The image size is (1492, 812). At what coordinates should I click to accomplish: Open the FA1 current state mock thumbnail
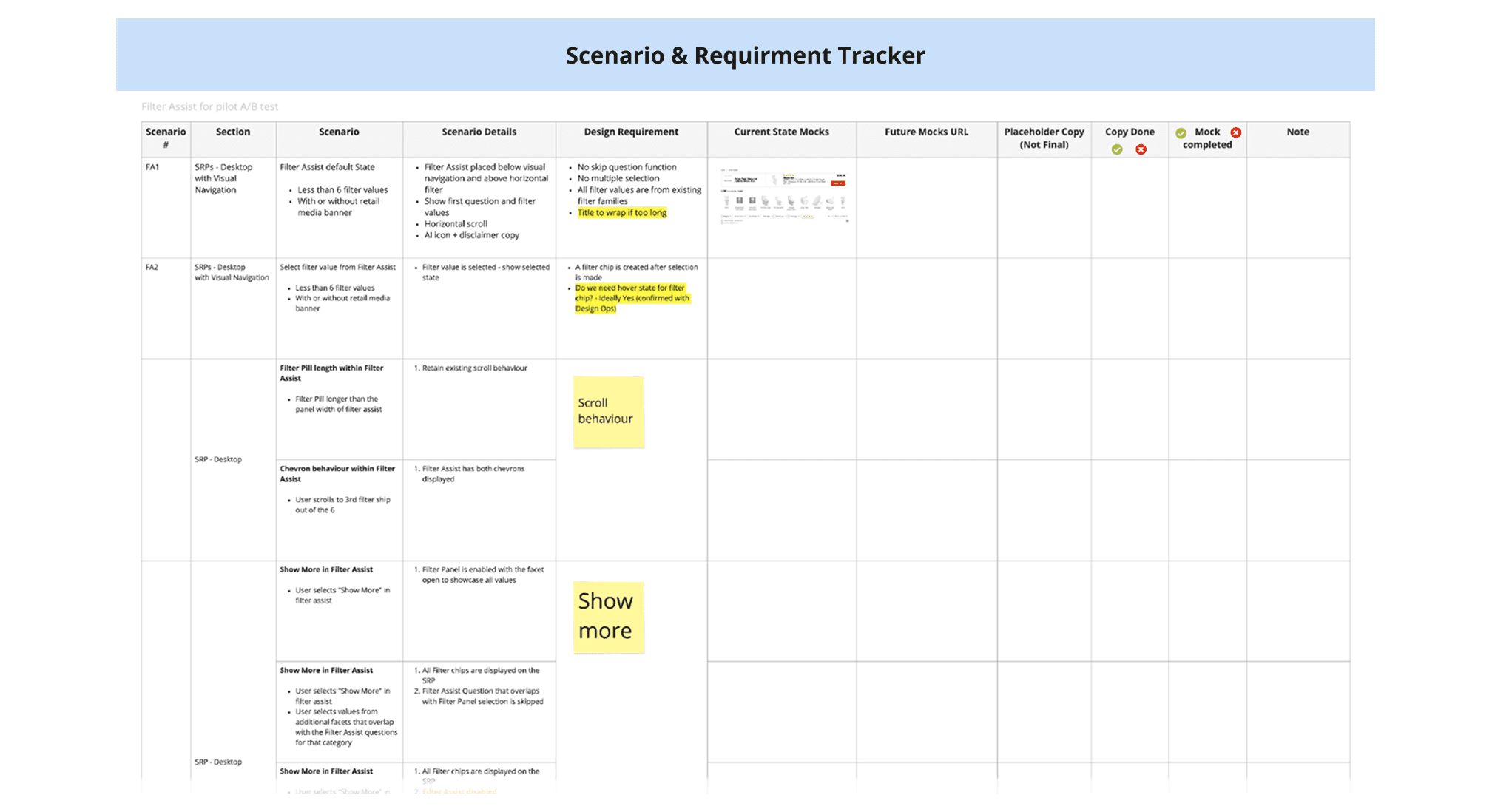point(783,196)
